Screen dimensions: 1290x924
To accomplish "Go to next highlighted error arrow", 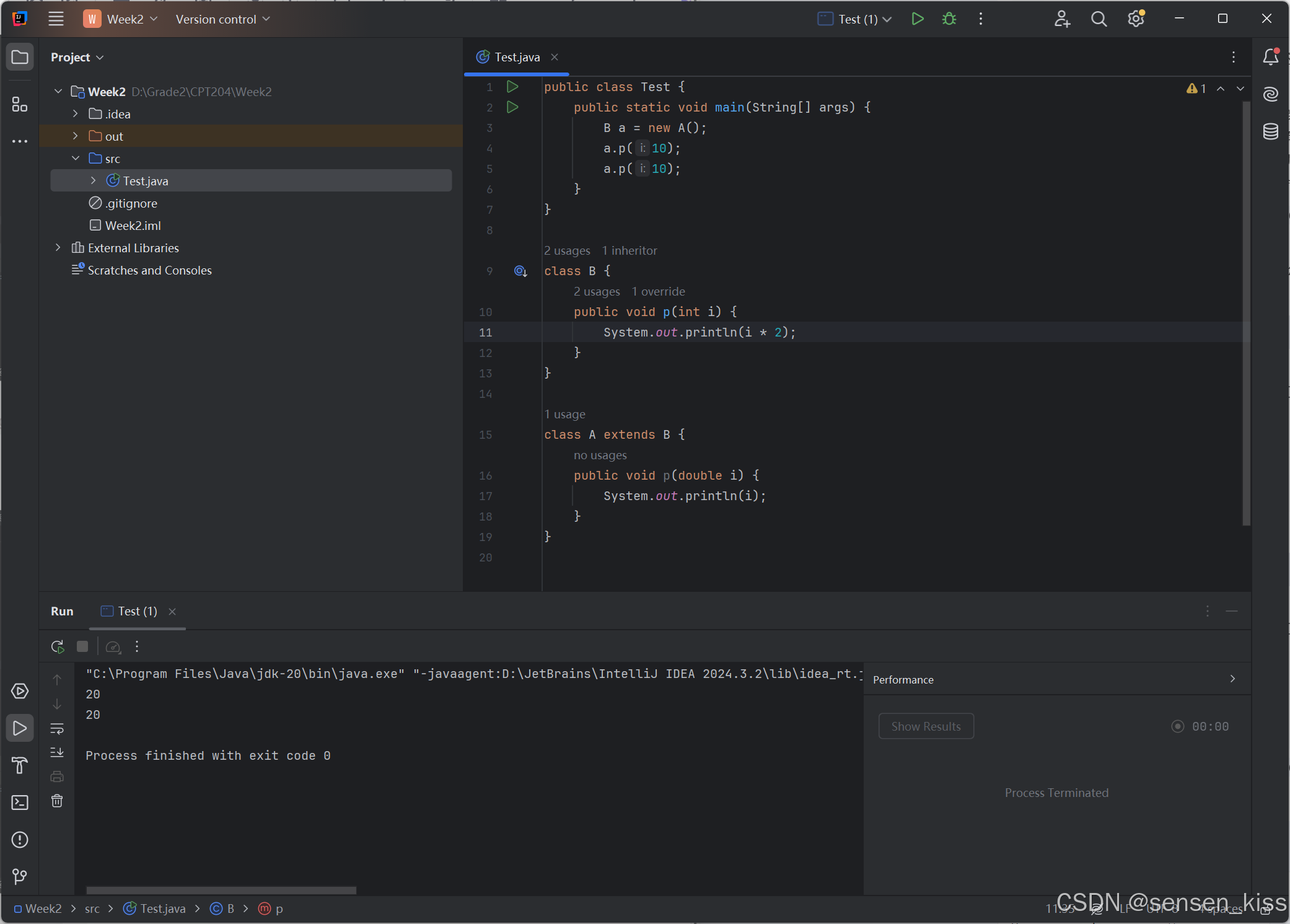I will coord(1240,89).
